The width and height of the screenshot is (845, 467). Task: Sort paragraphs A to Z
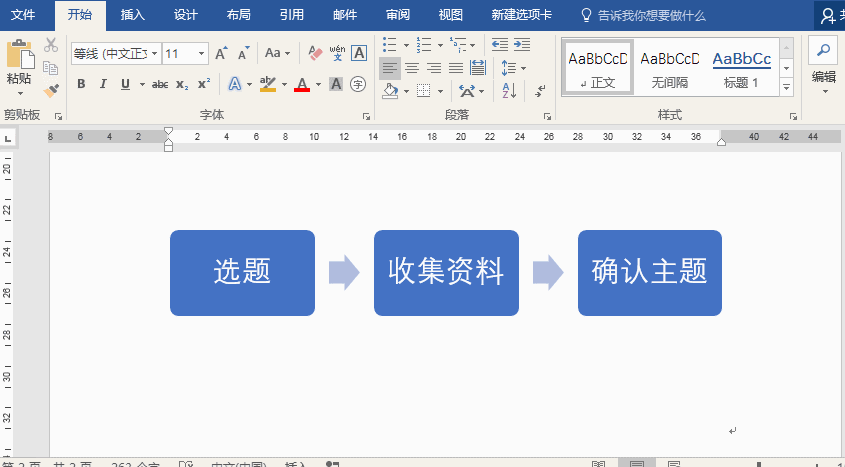(x=509, y=90)
